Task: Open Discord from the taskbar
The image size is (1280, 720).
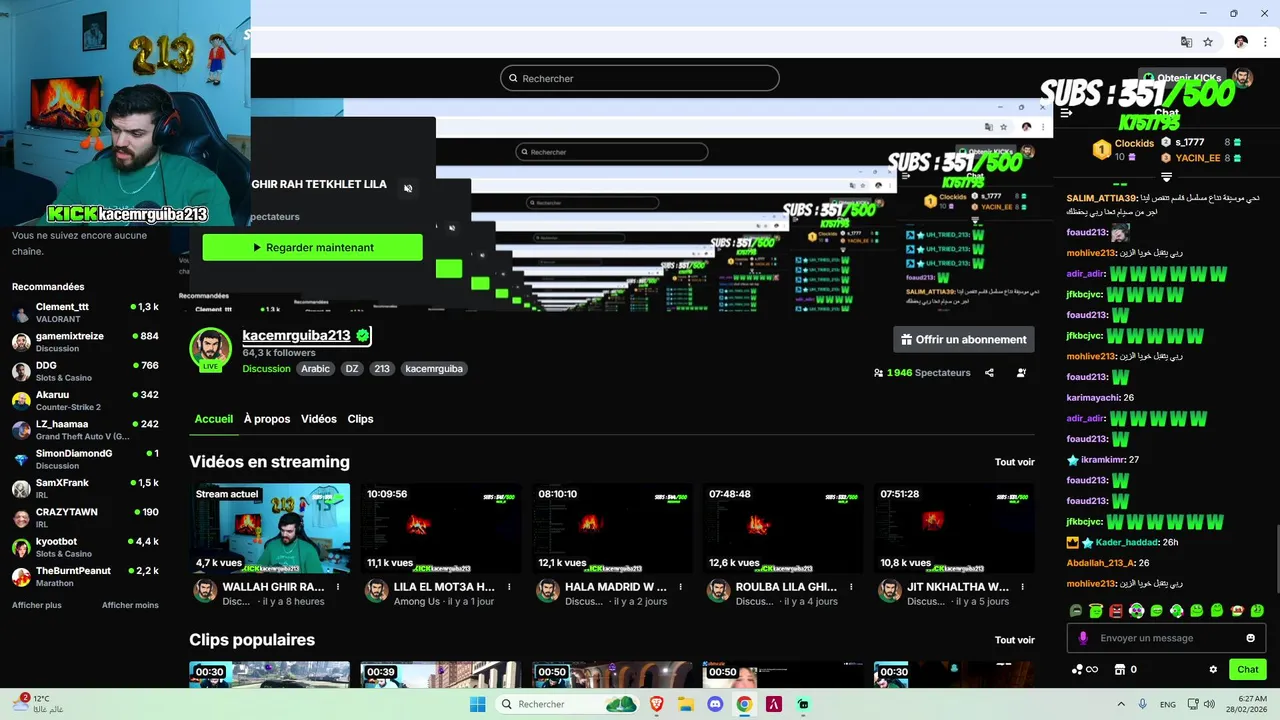Action: pyautogui.click(x=715, y=704)
